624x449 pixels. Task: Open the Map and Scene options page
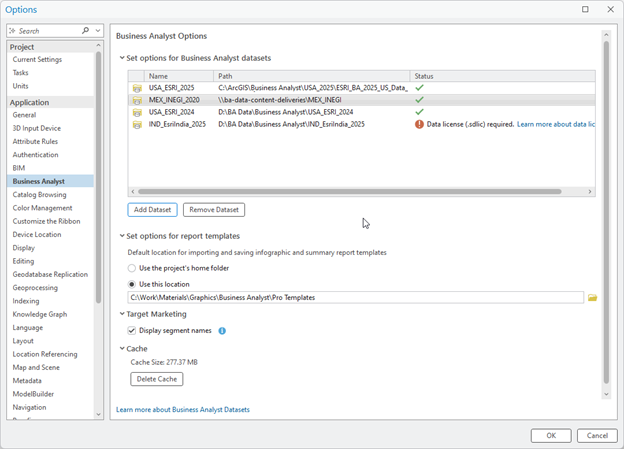pos(36,367)
